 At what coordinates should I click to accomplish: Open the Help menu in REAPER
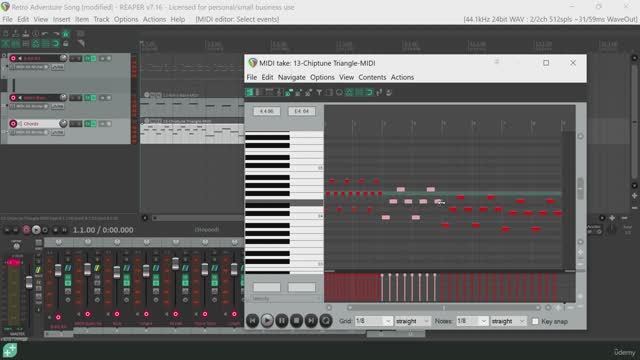[x=178, y=19]
